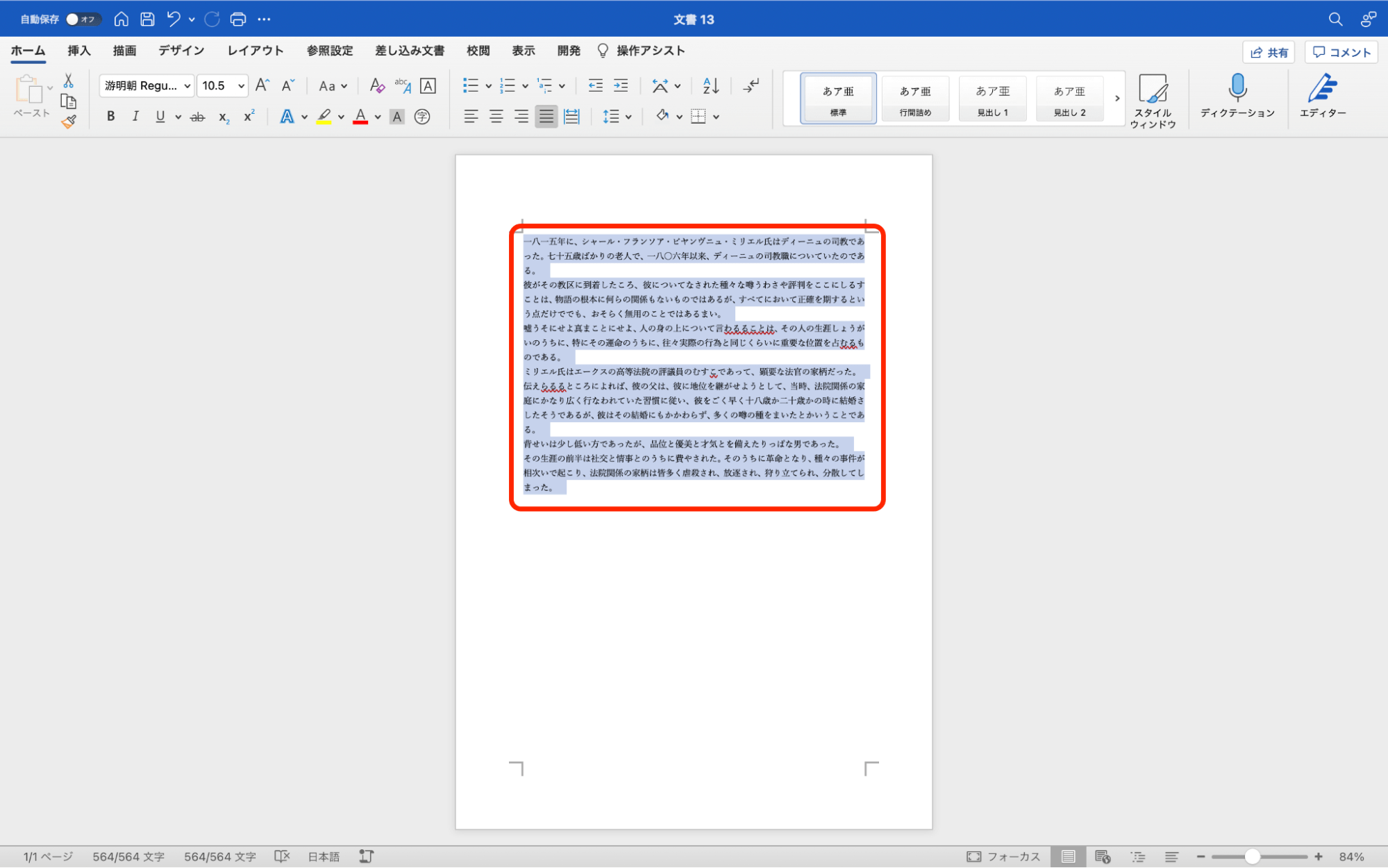The width and height of the screenshot is (1388, 868).
Task: Center the paragraph text
Action: (496, 117)
